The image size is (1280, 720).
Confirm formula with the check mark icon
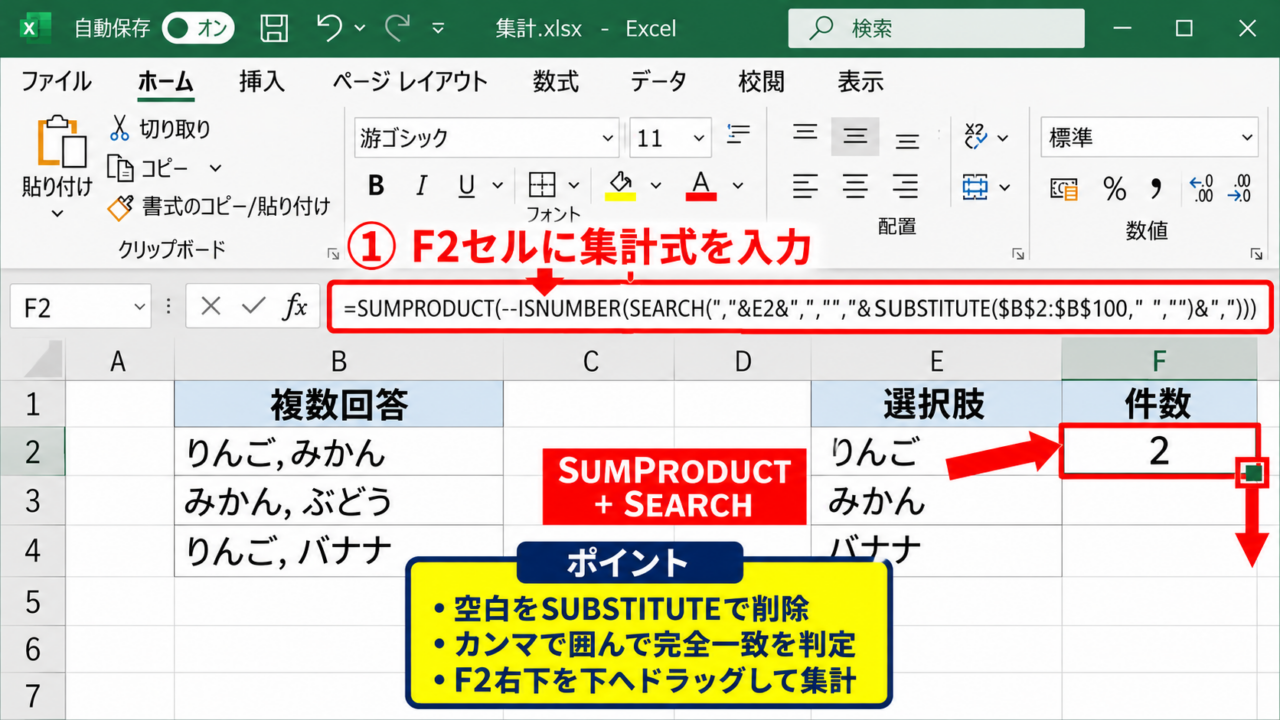tap(252, 307)
